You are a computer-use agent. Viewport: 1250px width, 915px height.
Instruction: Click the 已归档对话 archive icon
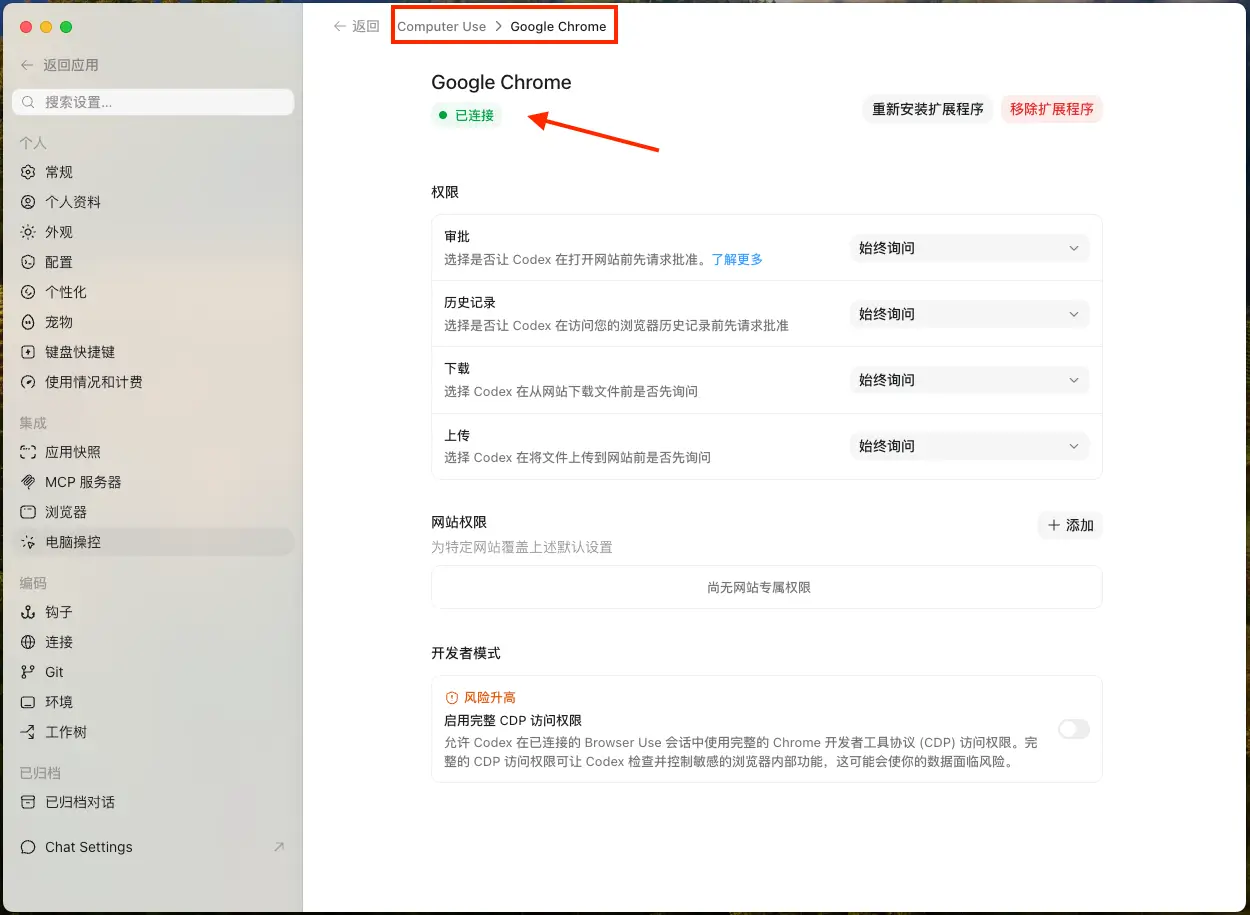(x=28, y=802)
